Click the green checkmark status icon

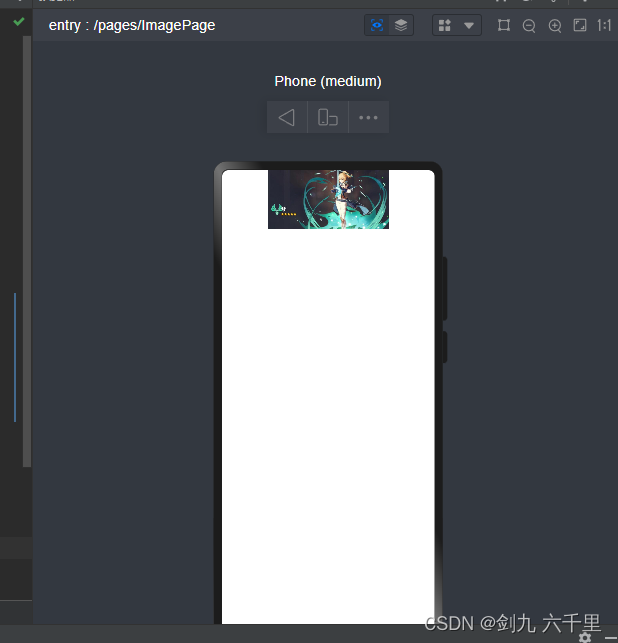click(18, 21)
